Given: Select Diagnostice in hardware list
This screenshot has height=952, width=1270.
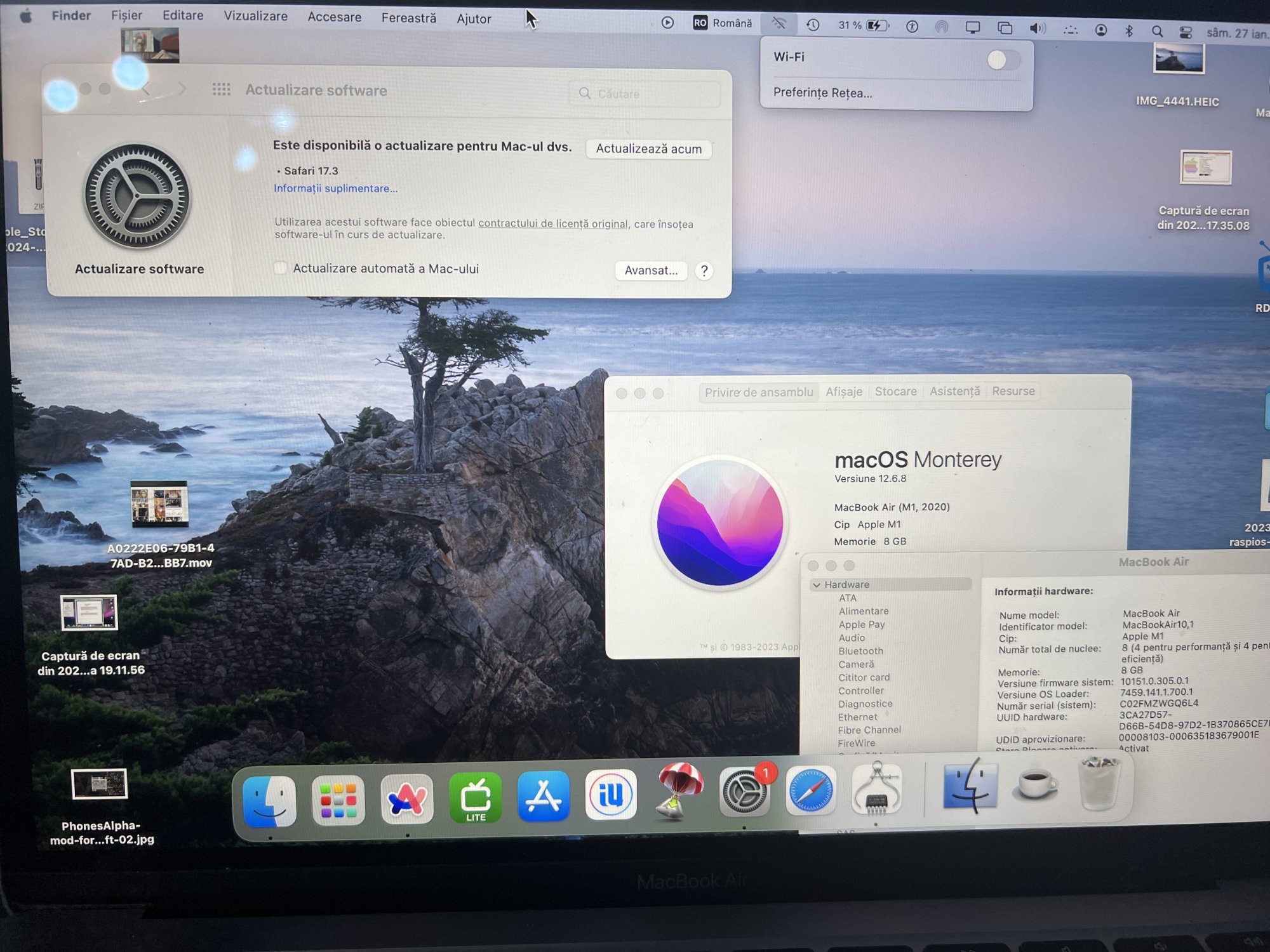Looking at the screenshot, I should tap(865, 704).
